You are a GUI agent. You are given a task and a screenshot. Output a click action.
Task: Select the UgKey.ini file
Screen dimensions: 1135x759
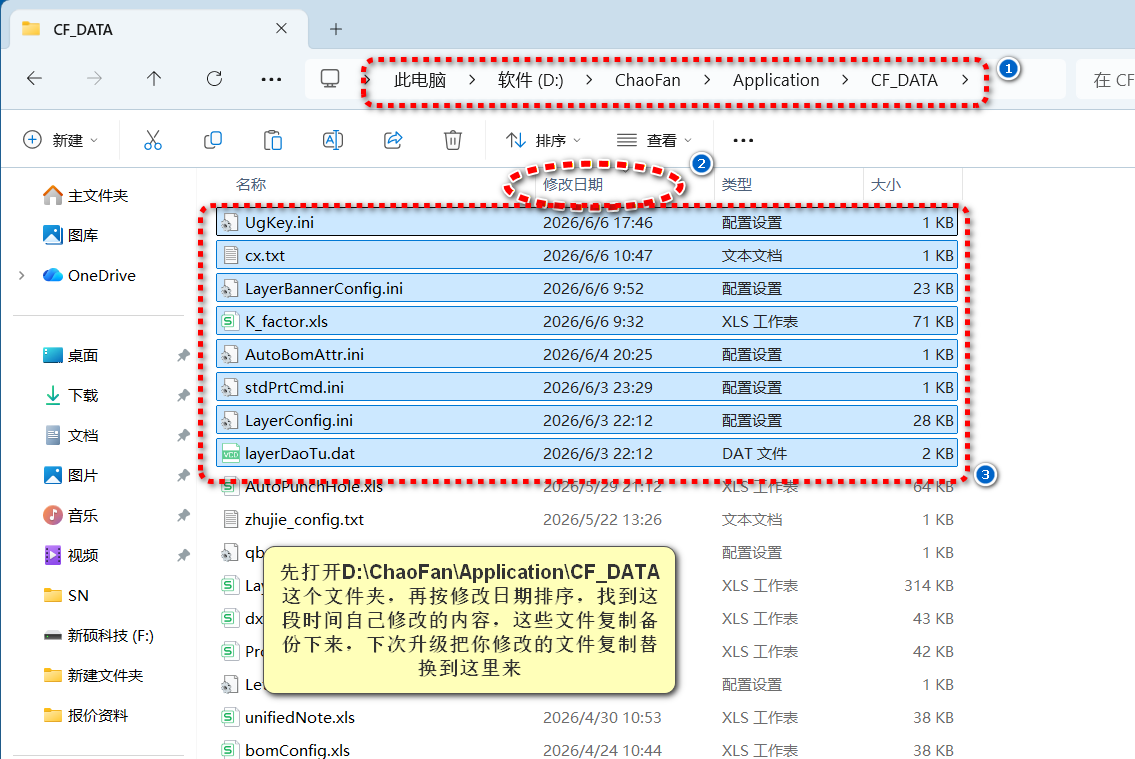point(586,222)
